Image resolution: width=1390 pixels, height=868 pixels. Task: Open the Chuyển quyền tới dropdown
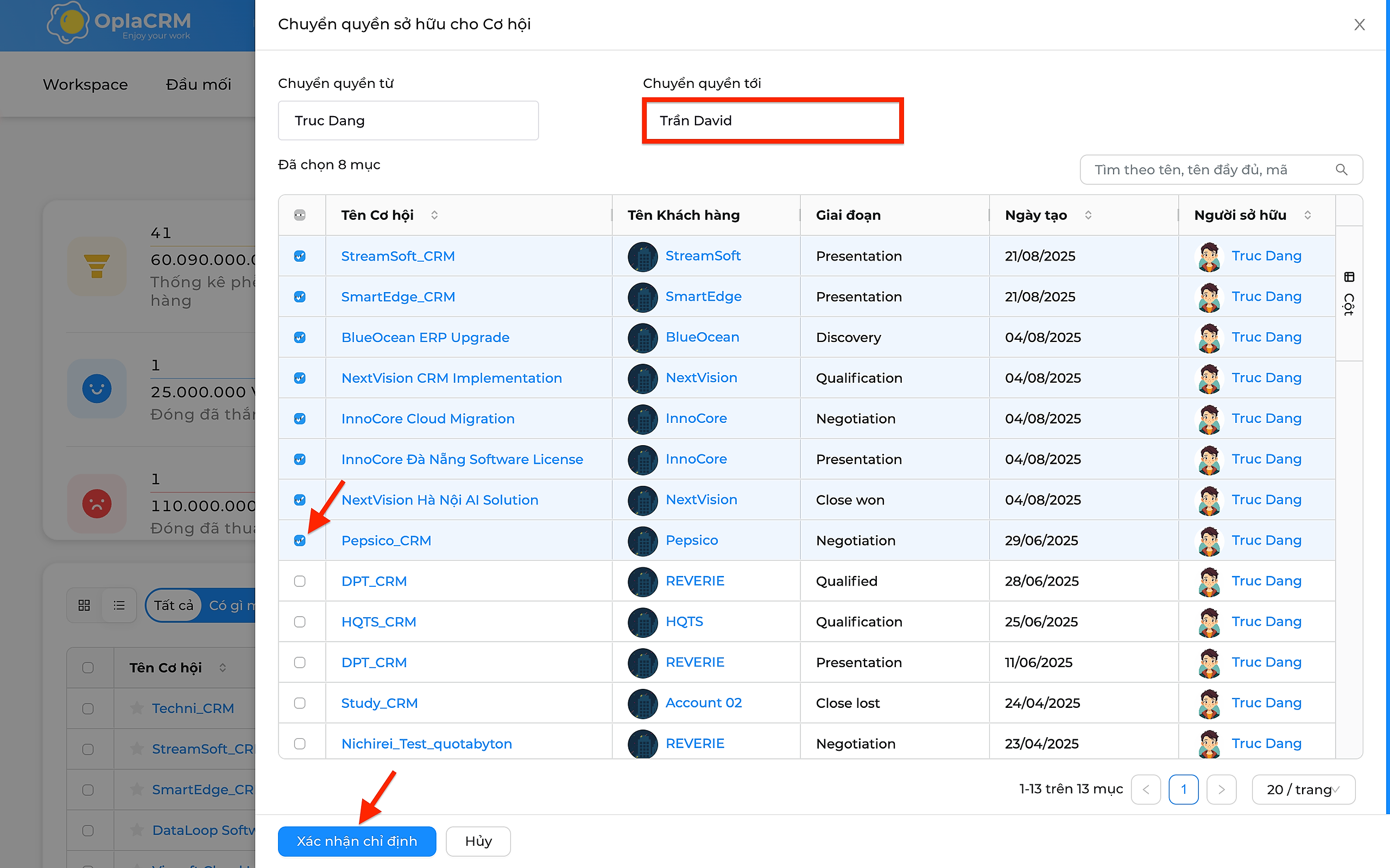772,121
